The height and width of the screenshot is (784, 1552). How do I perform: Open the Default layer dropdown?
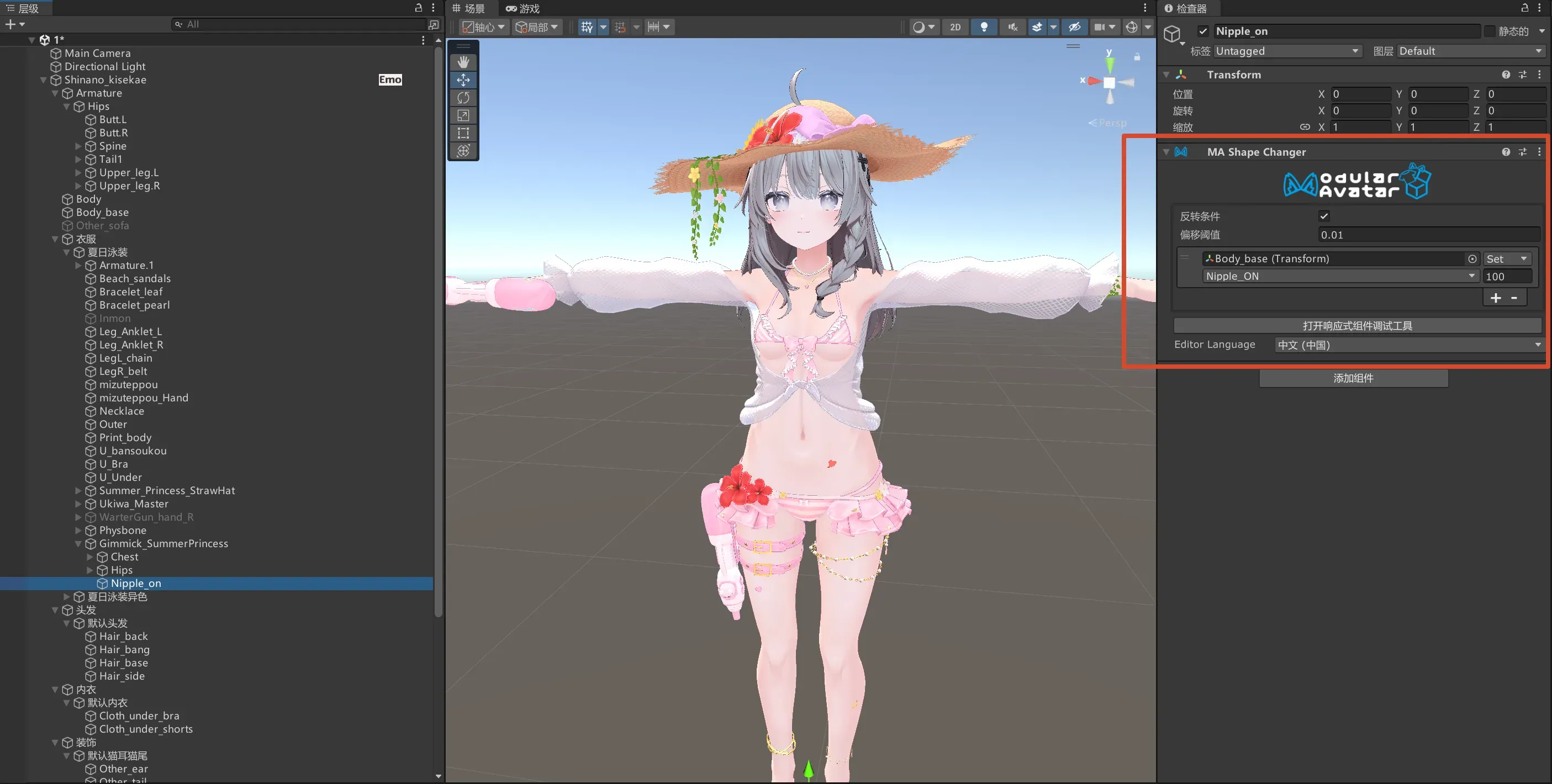pos(1471,51)
